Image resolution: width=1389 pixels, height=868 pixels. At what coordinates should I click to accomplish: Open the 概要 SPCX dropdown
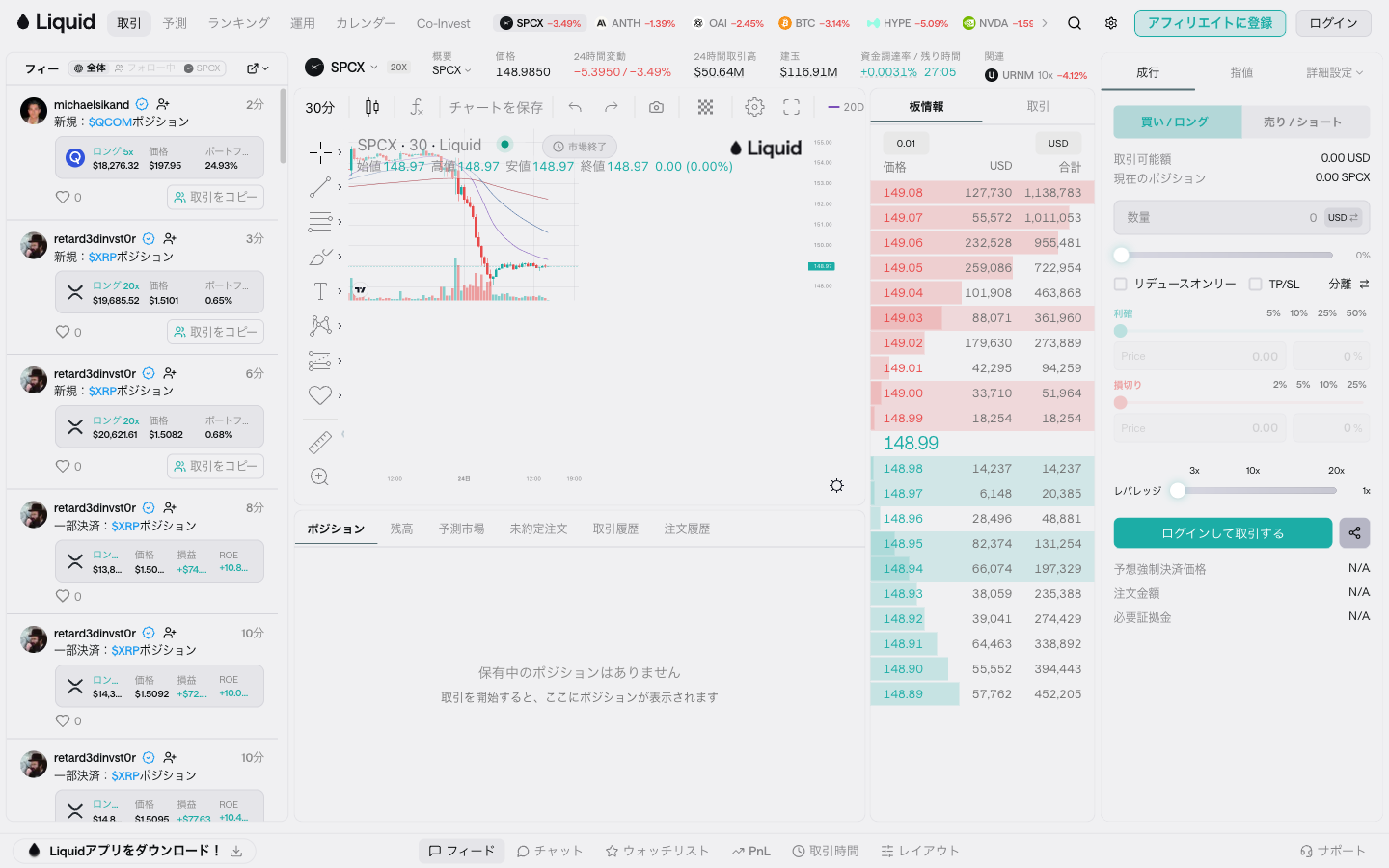(451, 70)
